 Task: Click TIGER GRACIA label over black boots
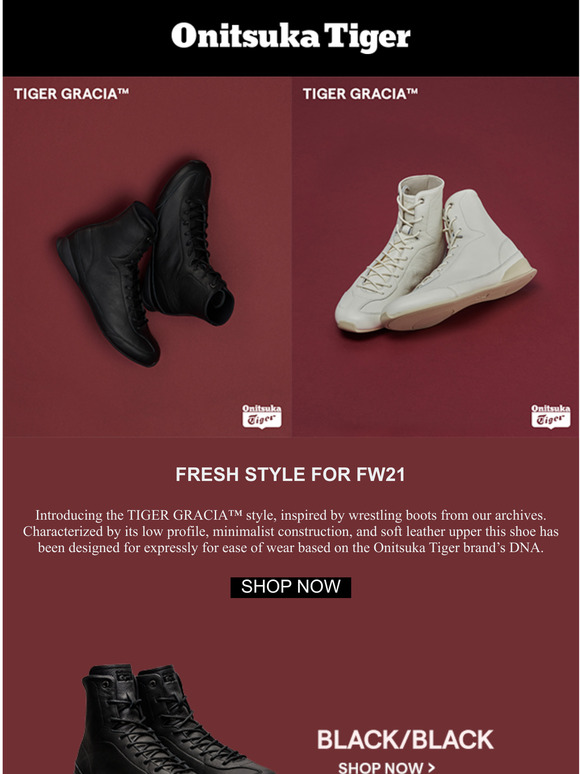(72, 94)
